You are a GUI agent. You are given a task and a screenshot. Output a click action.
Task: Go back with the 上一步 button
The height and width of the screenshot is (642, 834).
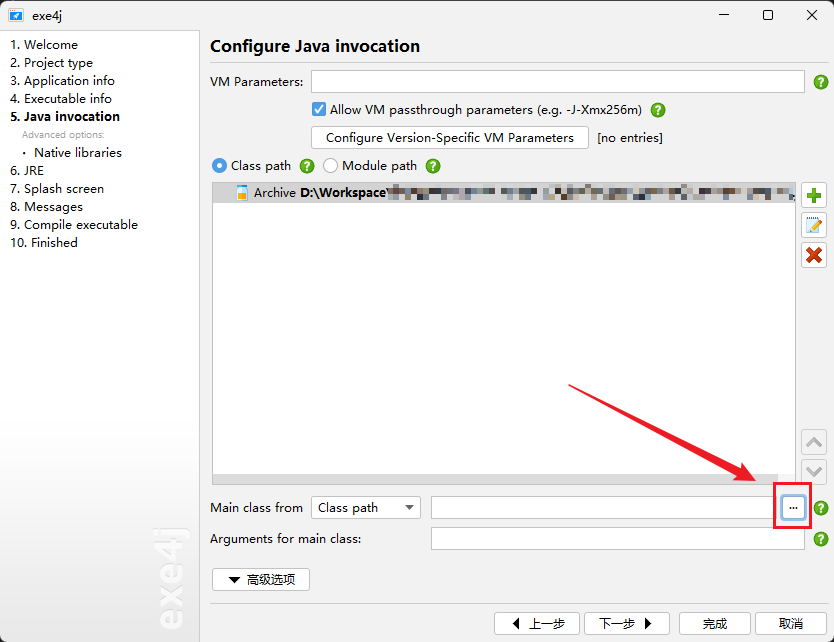point(537,623)
